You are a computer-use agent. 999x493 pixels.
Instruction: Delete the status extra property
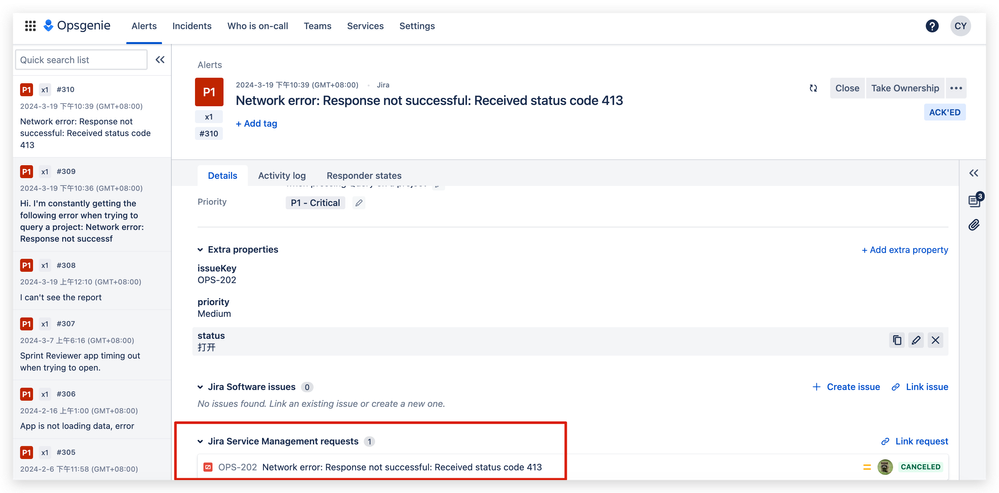[x=935, y=340]
